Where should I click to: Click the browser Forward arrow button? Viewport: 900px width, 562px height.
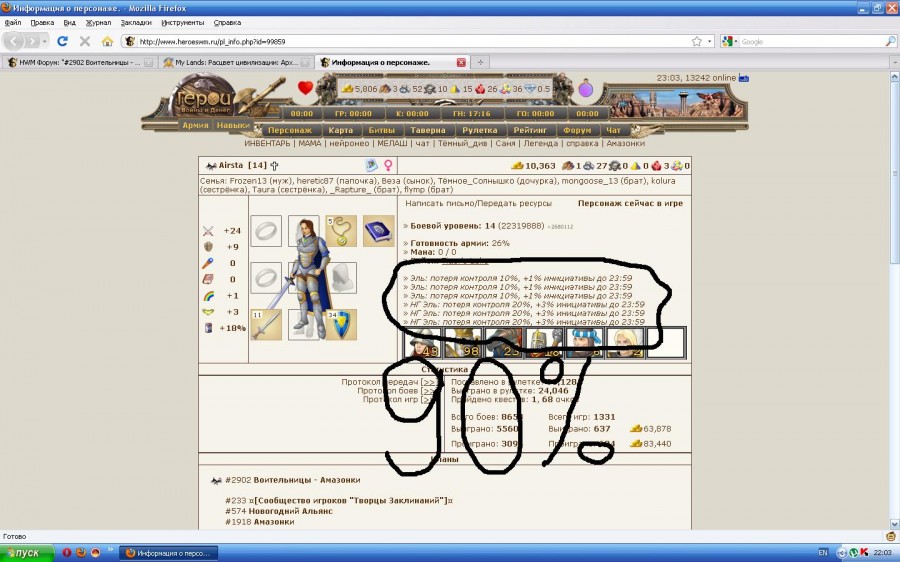click(x=32, y=41)
